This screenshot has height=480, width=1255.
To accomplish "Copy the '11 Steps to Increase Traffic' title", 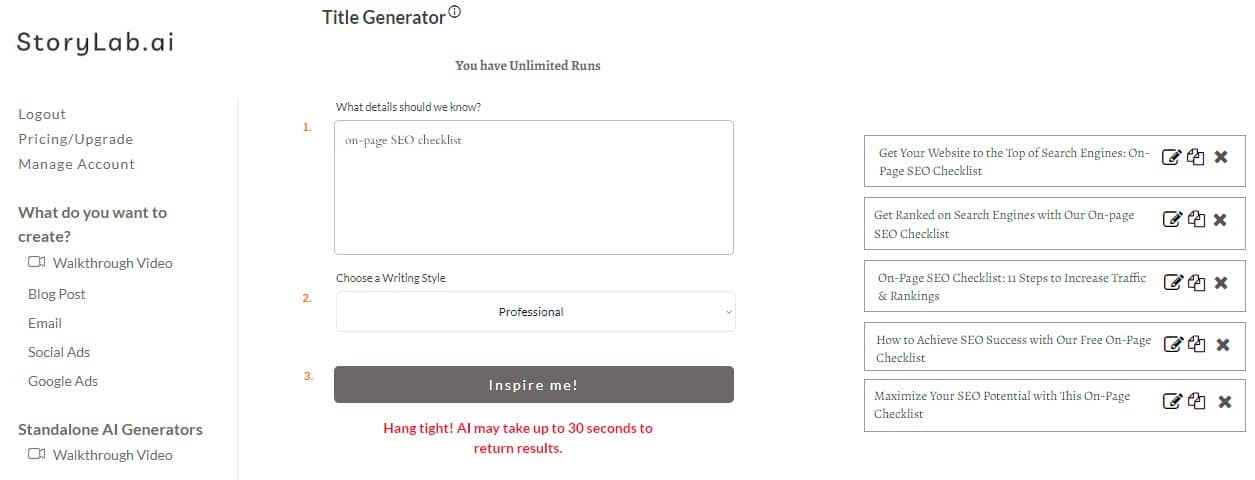I will click(1197, 283).
